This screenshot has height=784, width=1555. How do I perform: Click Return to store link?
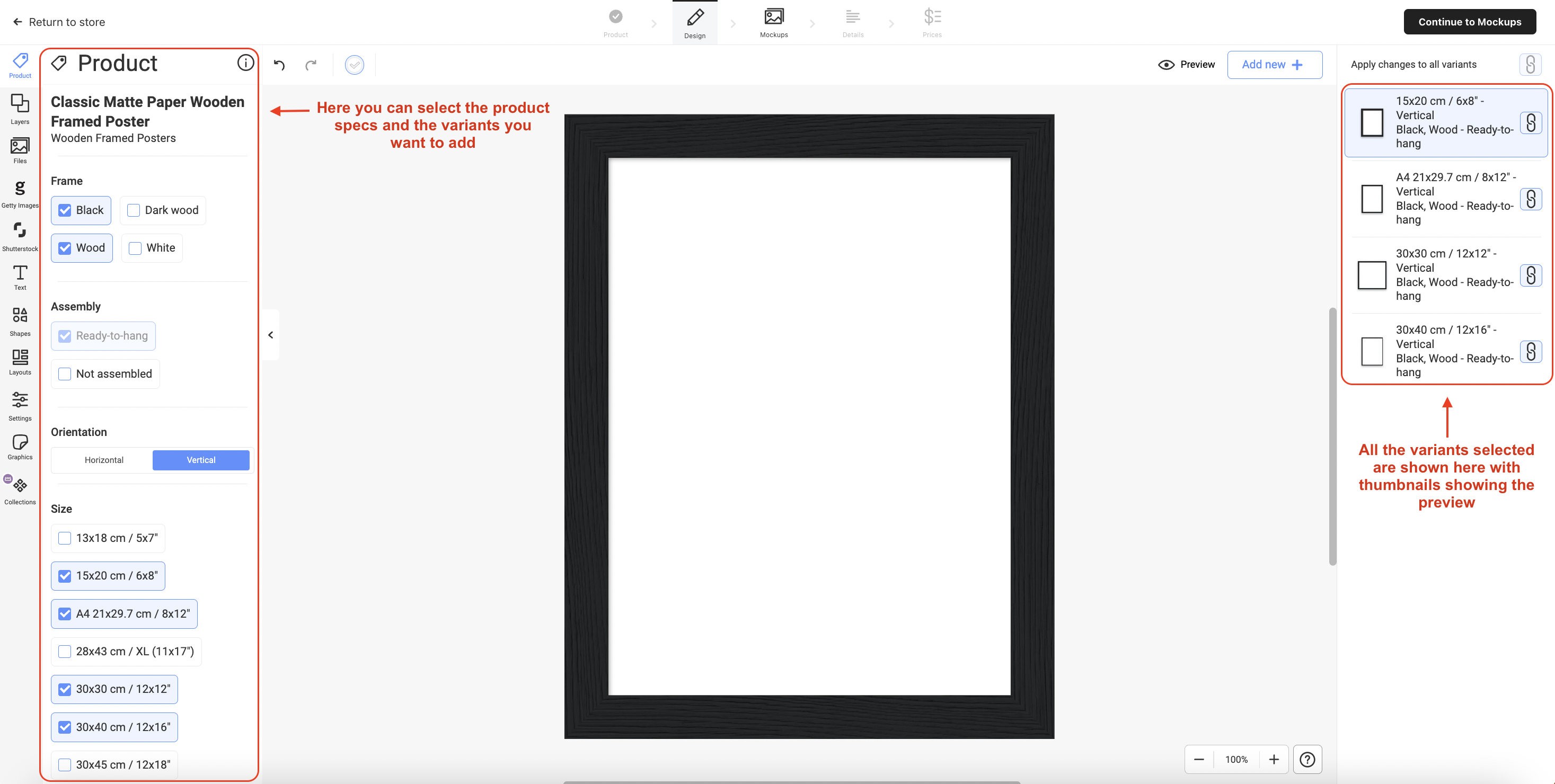[58, 22]
